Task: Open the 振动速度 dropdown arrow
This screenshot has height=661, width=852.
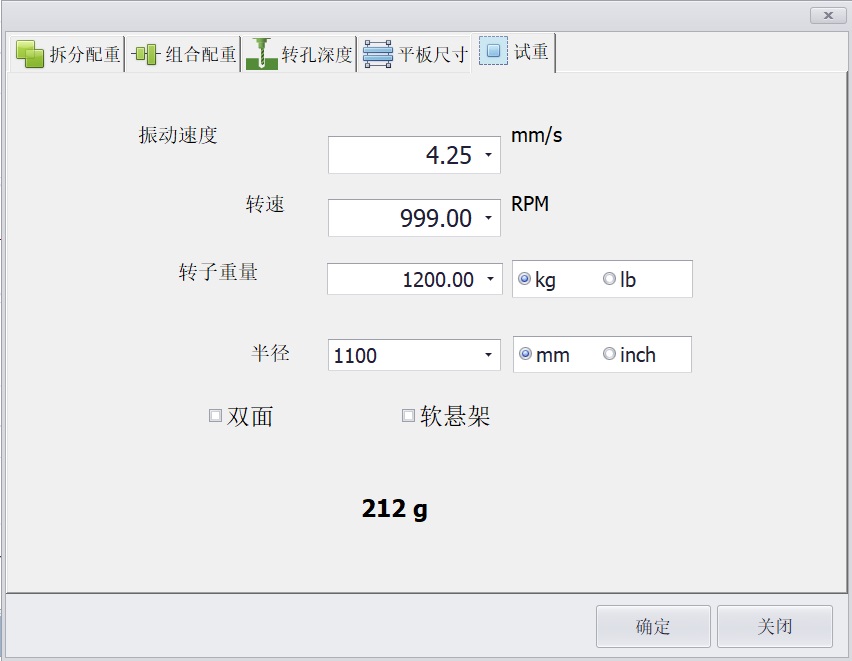Action: 488,155
